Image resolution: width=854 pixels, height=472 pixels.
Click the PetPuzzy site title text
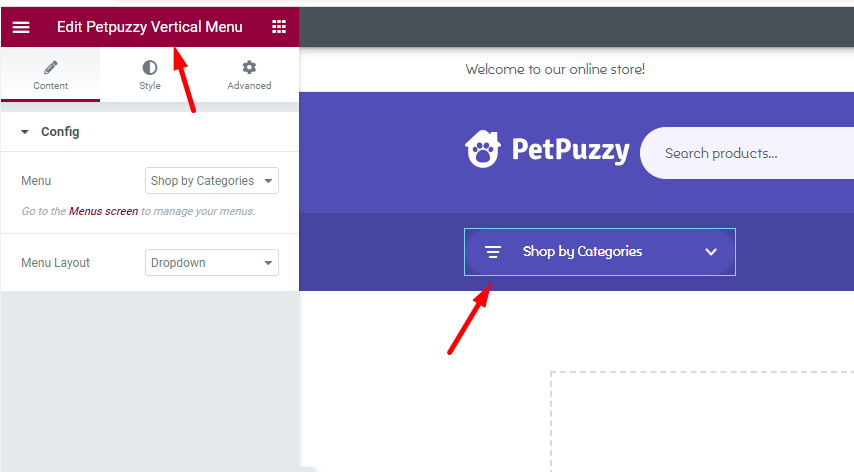coord(570,150)
